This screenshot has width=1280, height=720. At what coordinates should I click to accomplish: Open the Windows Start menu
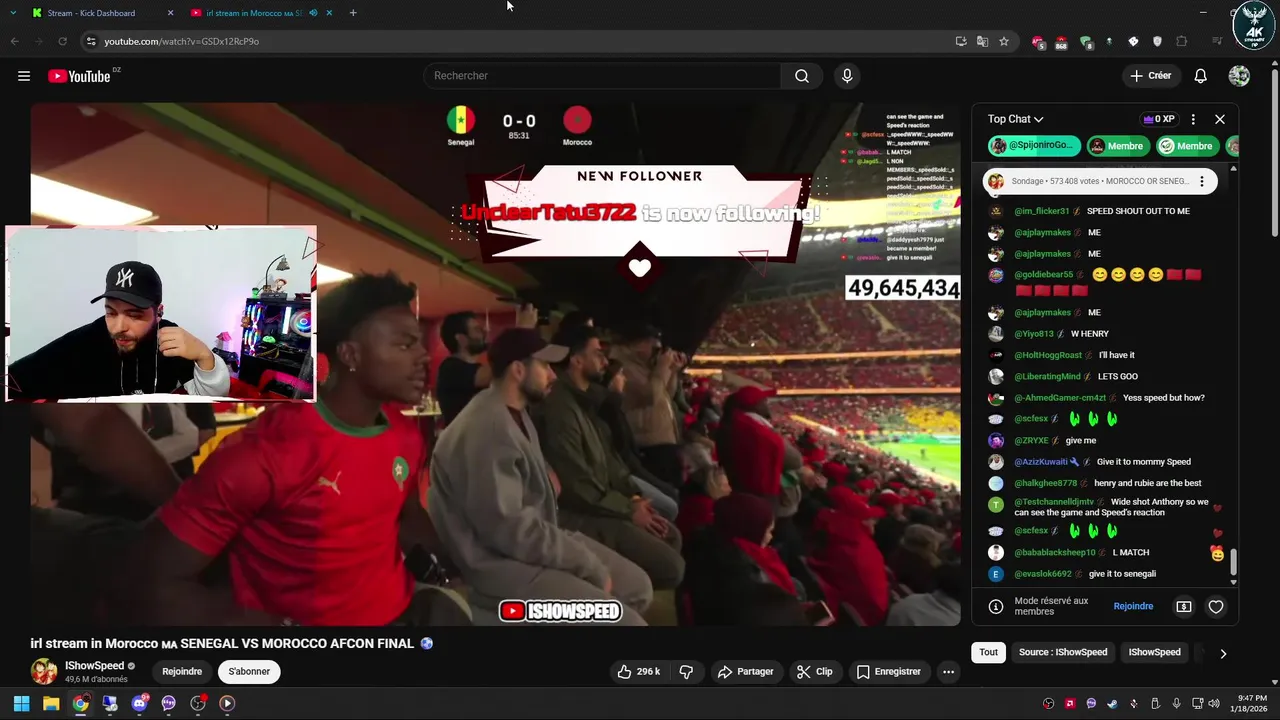(x=21, y=703)
